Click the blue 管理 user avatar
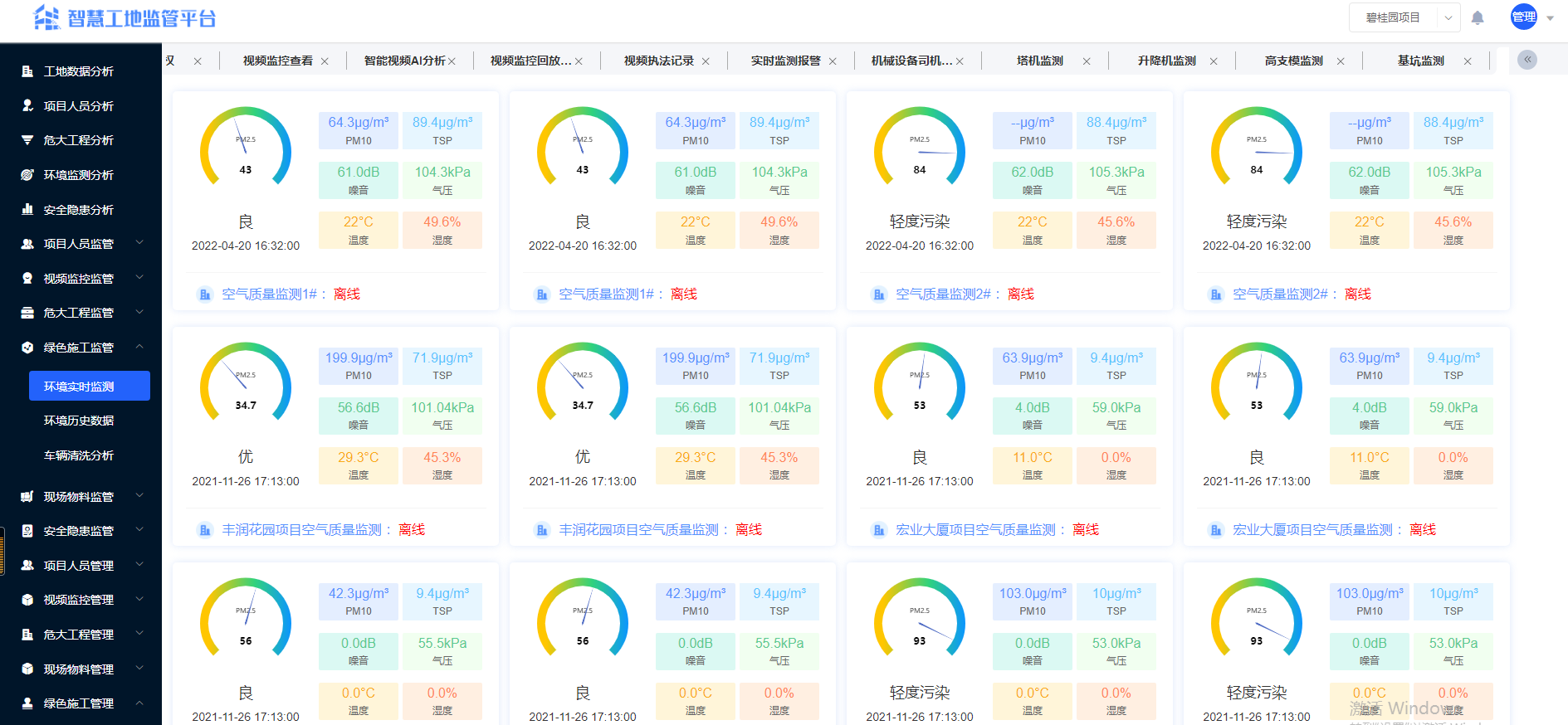This screenshot has height=725, width=1568. 1523,17
